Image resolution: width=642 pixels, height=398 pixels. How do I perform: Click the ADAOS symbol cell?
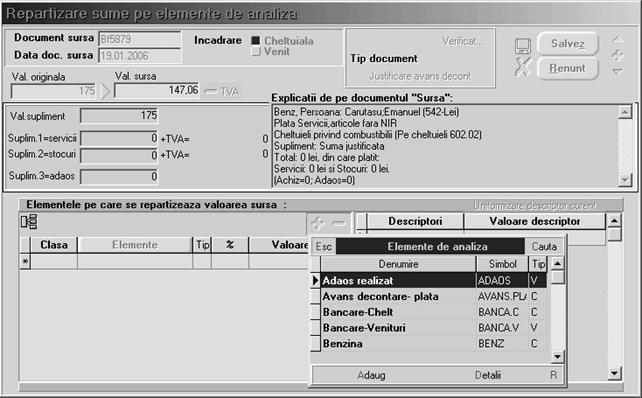pos(502,280)
